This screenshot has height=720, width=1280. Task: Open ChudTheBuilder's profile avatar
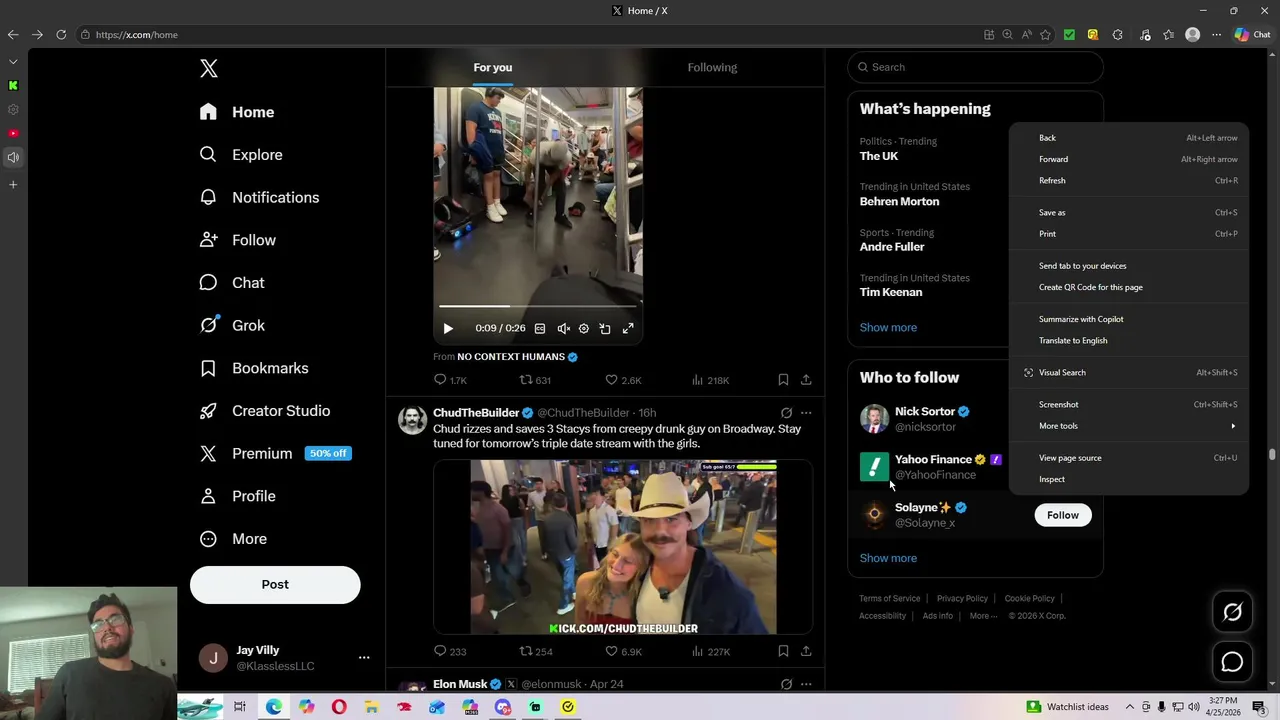[412, 420]
